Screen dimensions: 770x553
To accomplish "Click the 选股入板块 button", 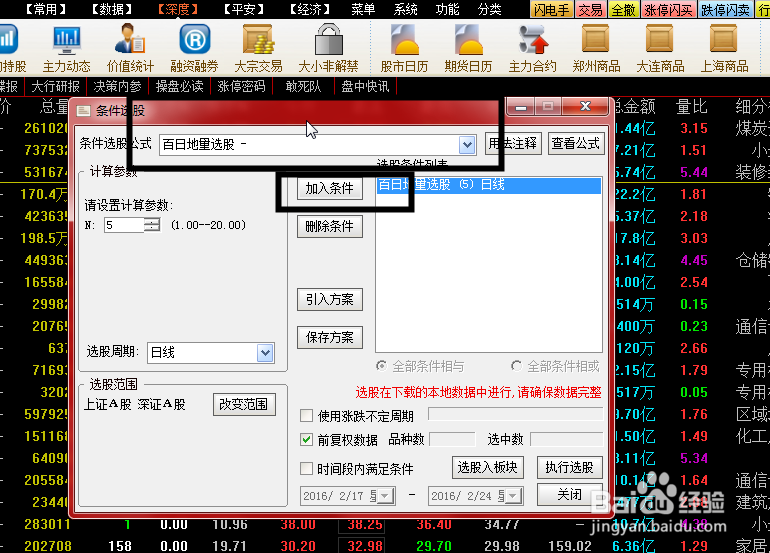I will click(488, 468).
